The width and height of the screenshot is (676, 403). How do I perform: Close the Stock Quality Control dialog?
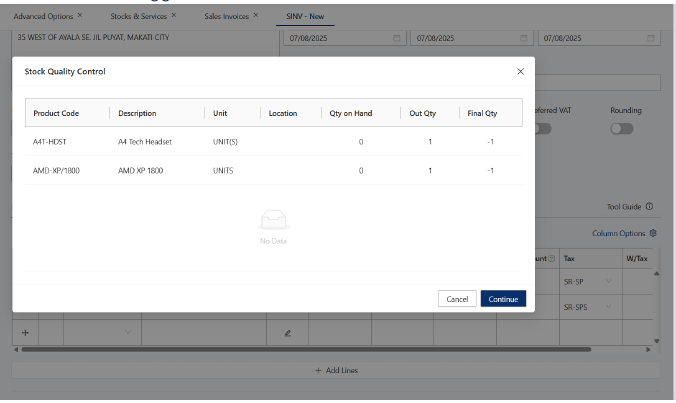coord(520,72)
